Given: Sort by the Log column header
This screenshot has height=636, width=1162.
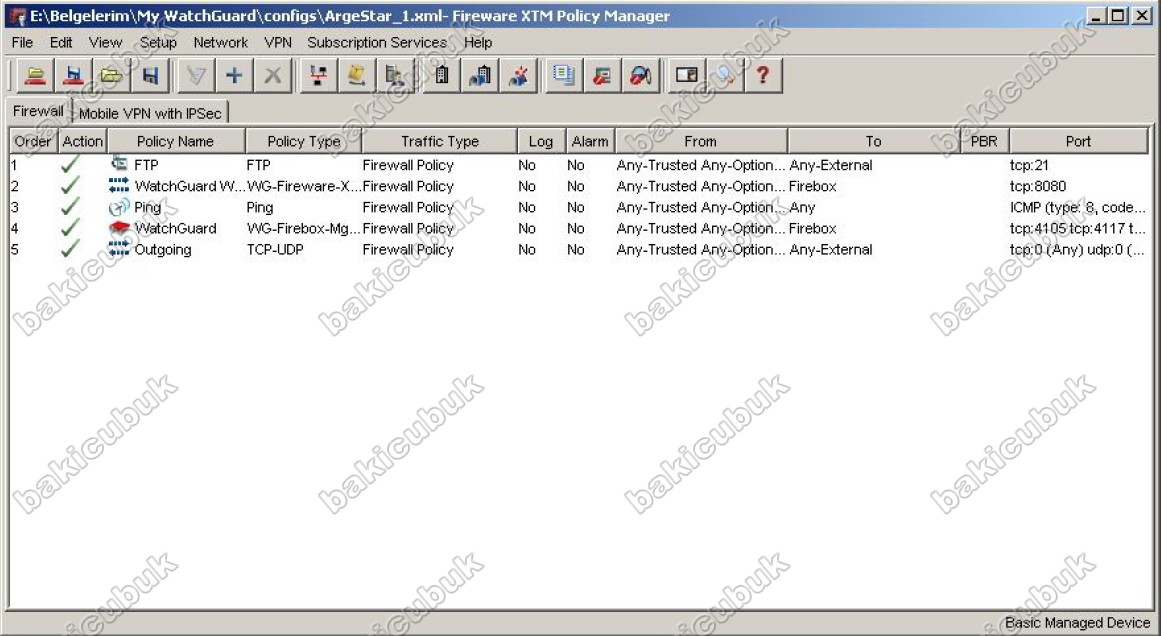Looking at the screenshot, I should pos(541,141).
